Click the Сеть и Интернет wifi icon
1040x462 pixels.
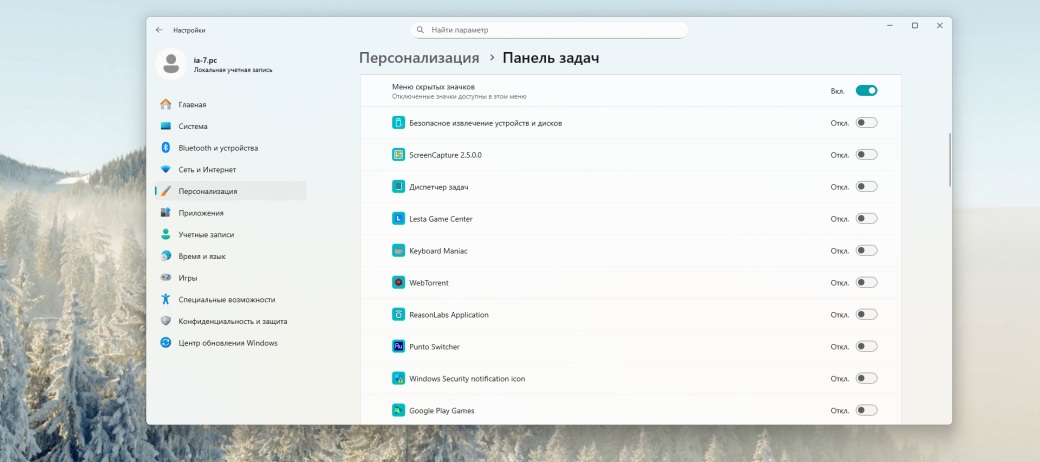pyautogui.click(x=166, y=170)
